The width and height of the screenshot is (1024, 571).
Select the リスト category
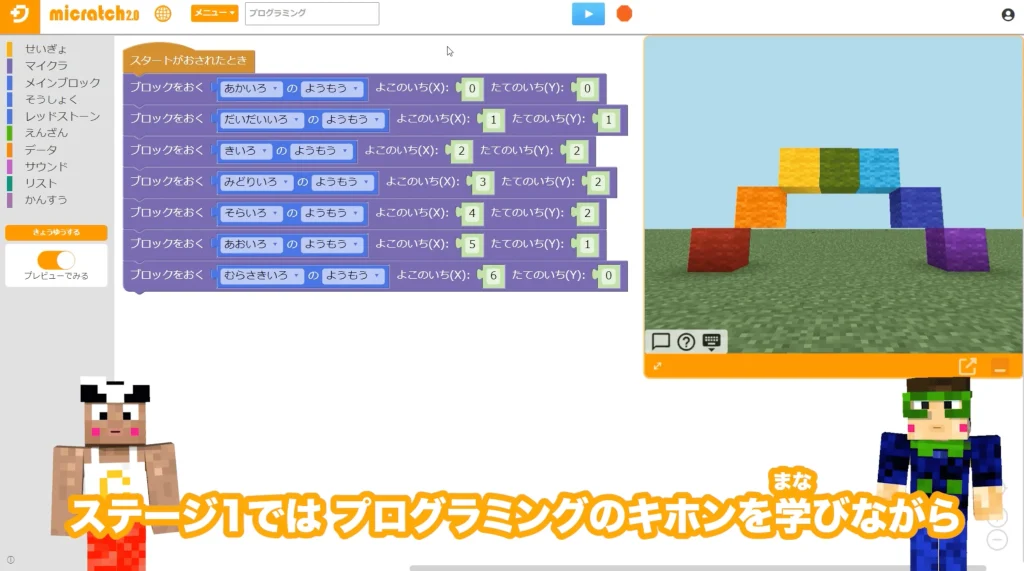click(40, 183)
